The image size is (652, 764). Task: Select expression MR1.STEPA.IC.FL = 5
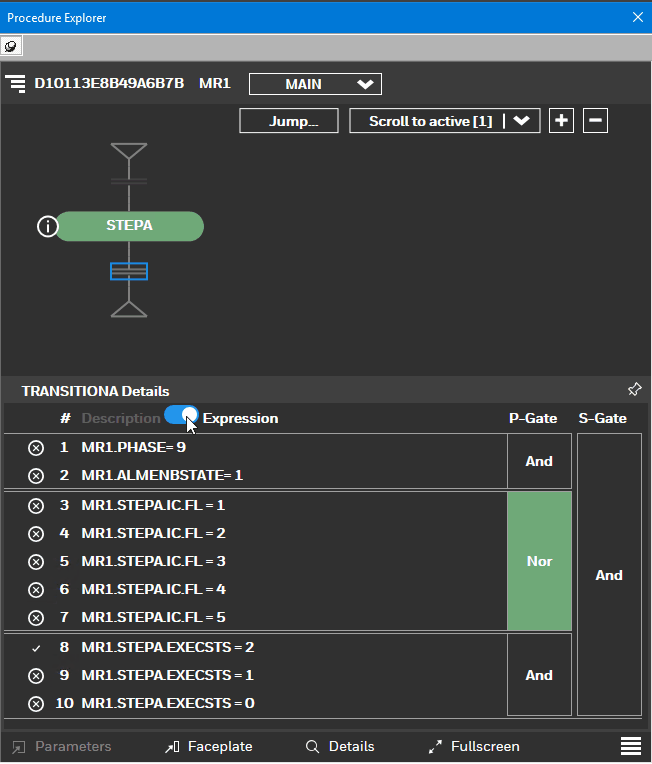[x=153, y=617]
